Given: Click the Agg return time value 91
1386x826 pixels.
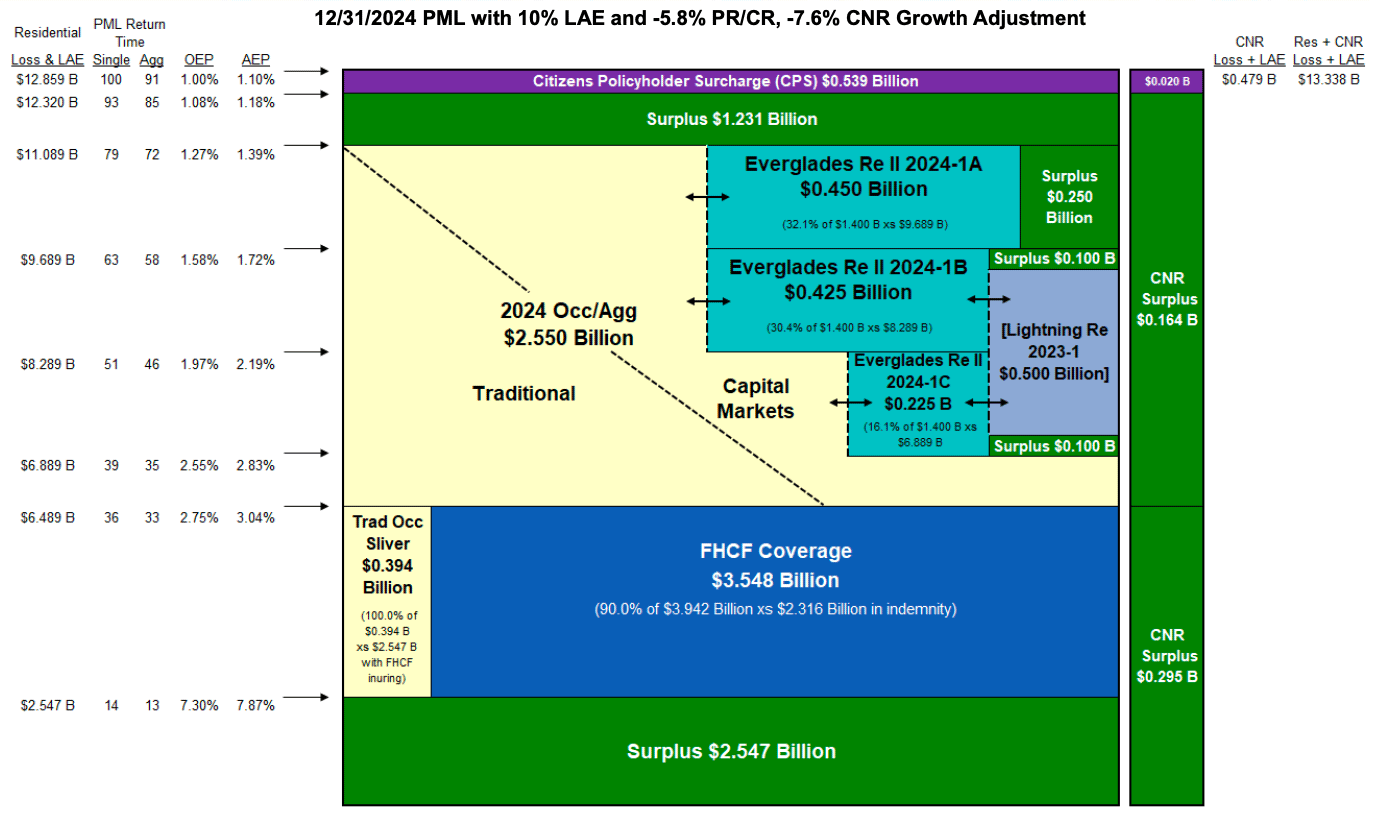Looking at the screenshot, I should pyautogui.click(x=152, y=79).
